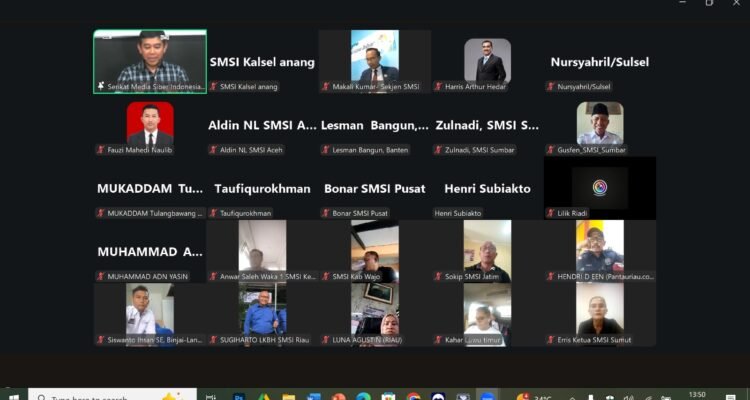Screen dimensions: 750x400
Task: Click the icon beside Serikat Media Siber Indonesia name
Action: coord(101,87)
